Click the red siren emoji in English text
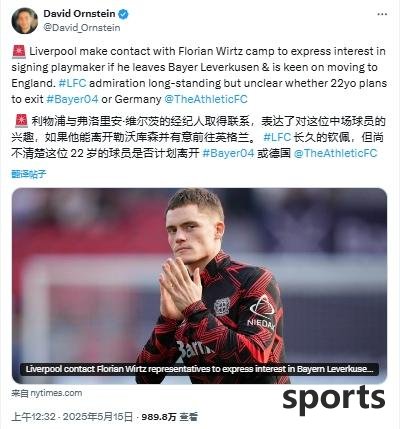Screen dimensions: 400x429 pos(19,51)
